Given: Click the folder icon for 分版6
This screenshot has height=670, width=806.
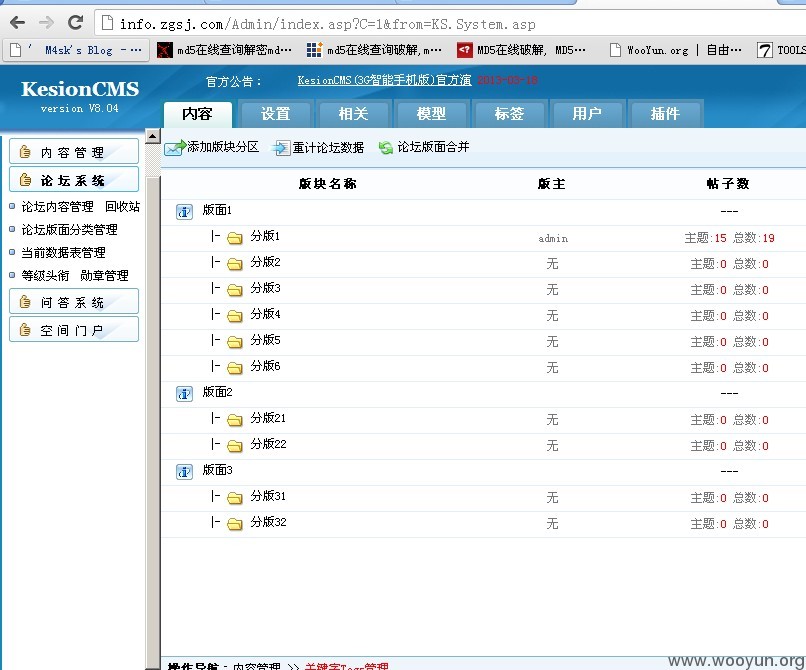Looking at the screenshot, I should pos(235,368).
